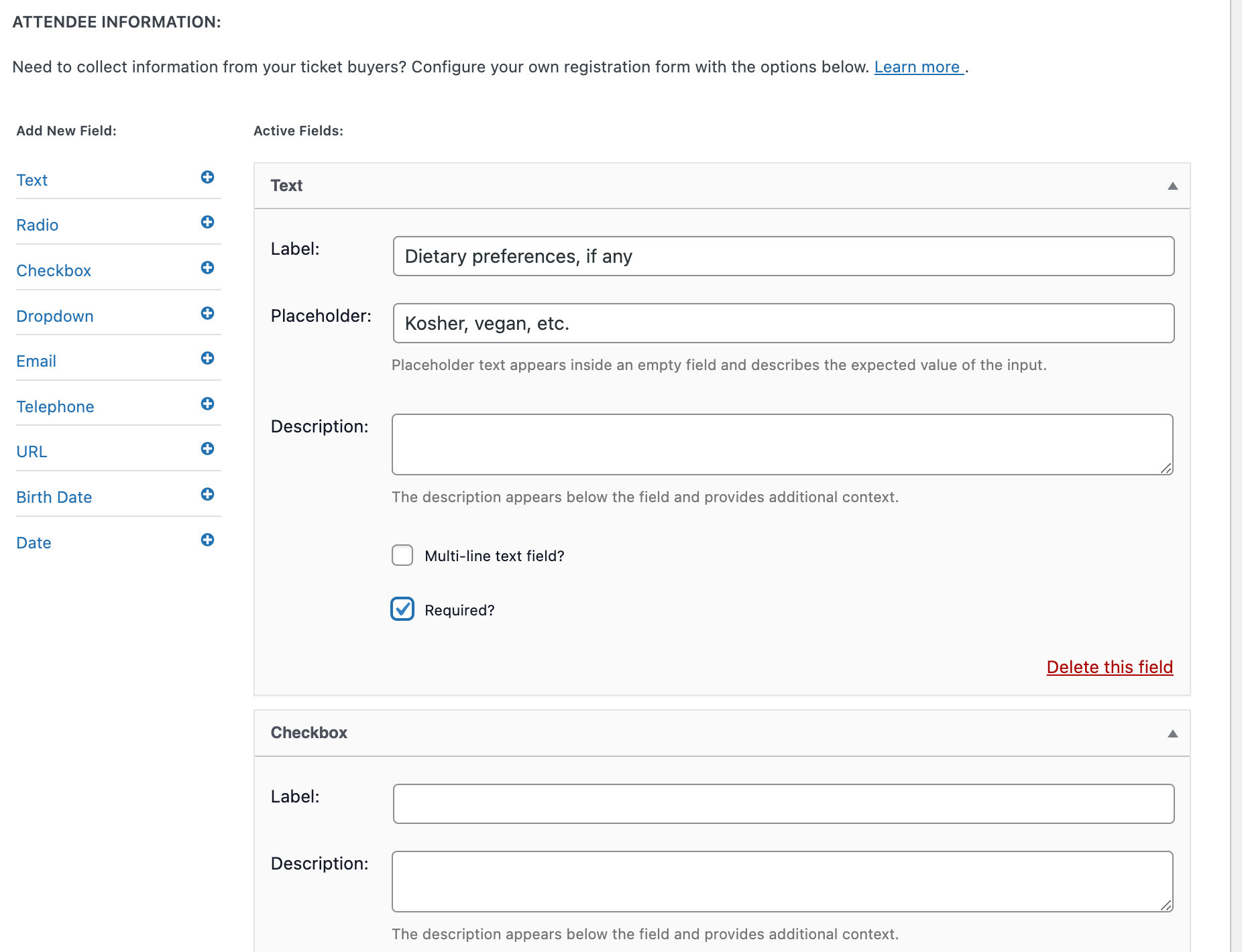Screen dimensions: 1242x952
Task: Add a Date field using its plus icon
Action: click(x=208, y=539)
